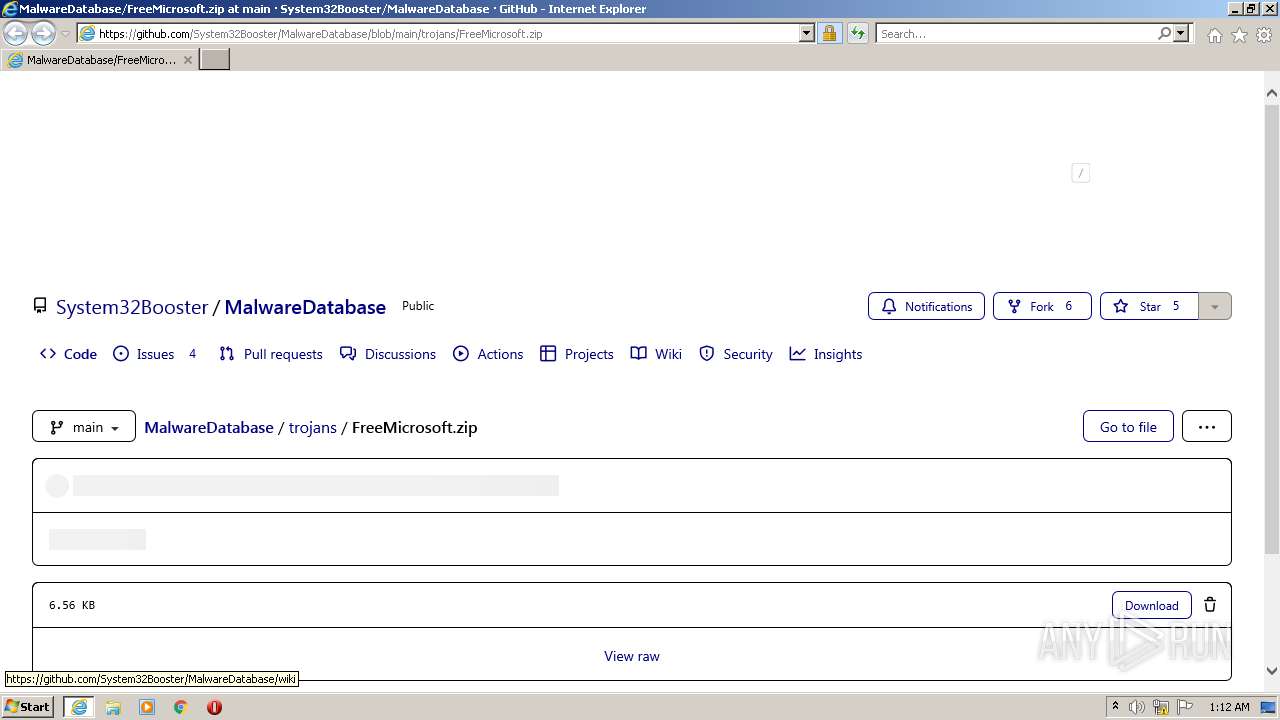Open the Issues tab

point(155,354)
